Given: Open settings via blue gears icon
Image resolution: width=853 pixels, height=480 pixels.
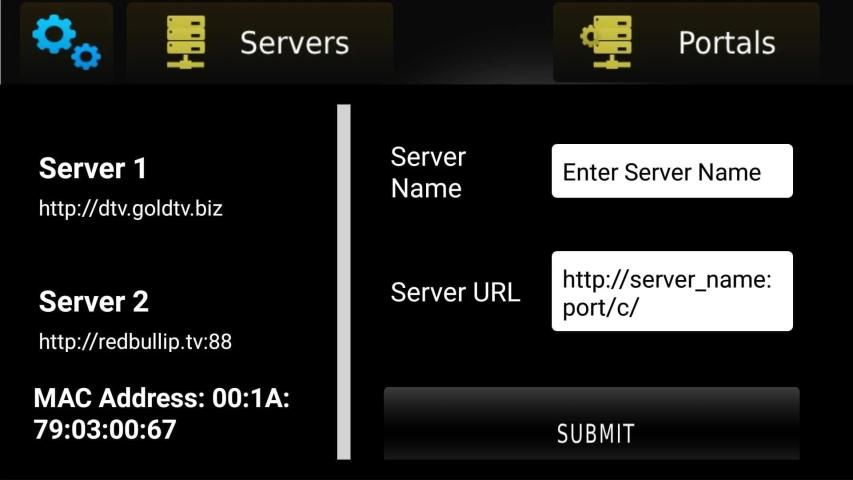Looking at the screenshot, I should pyautogui.click(x=66, y=42).
